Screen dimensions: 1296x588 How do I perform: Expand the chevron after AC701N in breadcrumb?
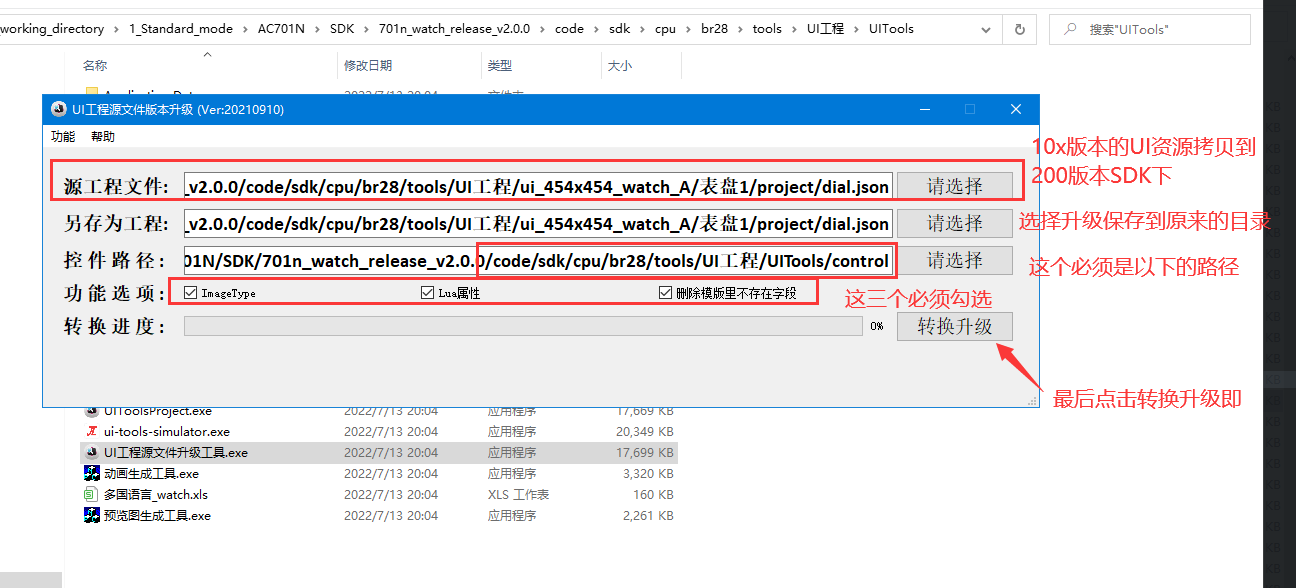[x=319, y=29]
